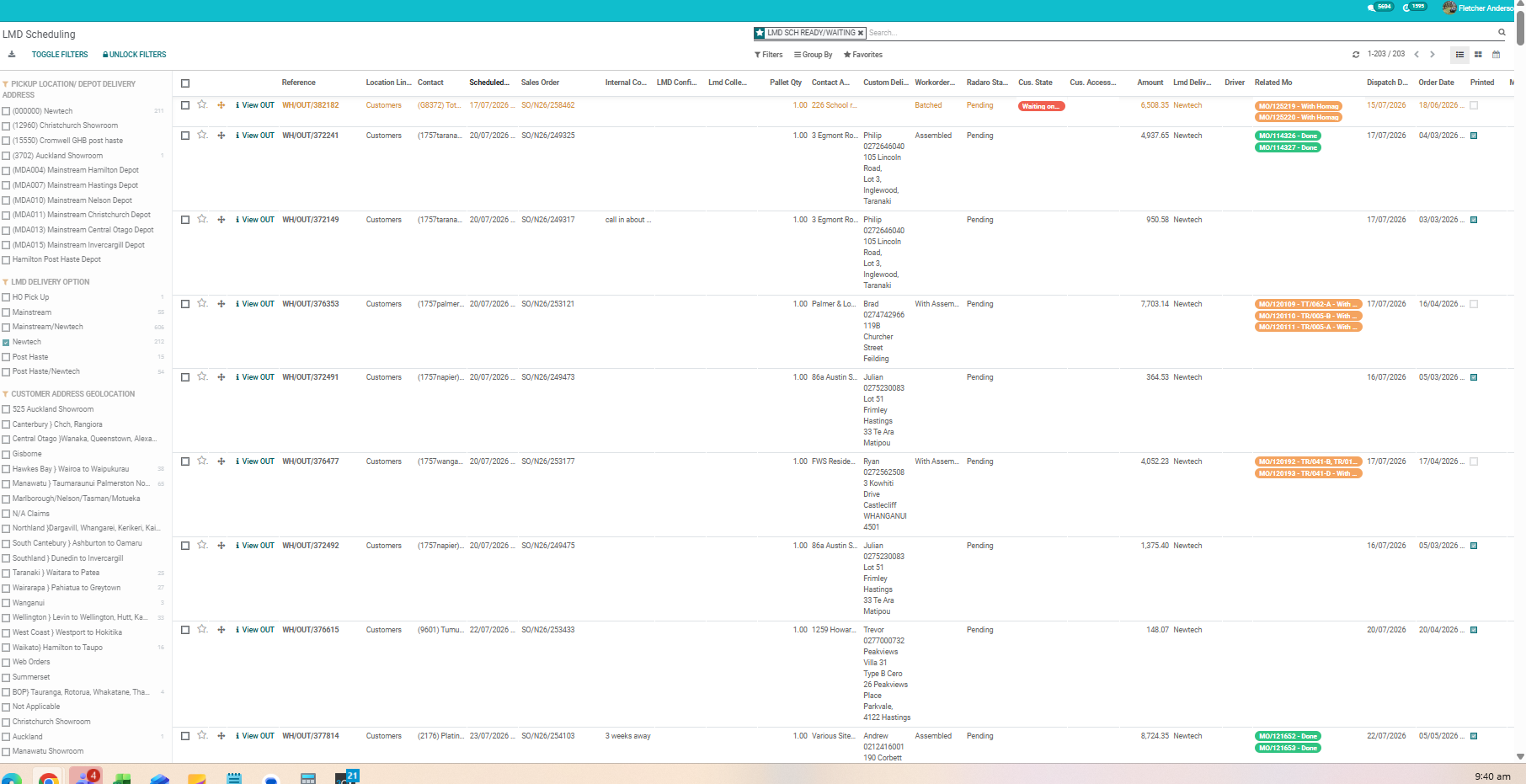Uncheck the Newtech delivery option filter
This screenshot has width=1526, height=784.
tap(6, 343)
